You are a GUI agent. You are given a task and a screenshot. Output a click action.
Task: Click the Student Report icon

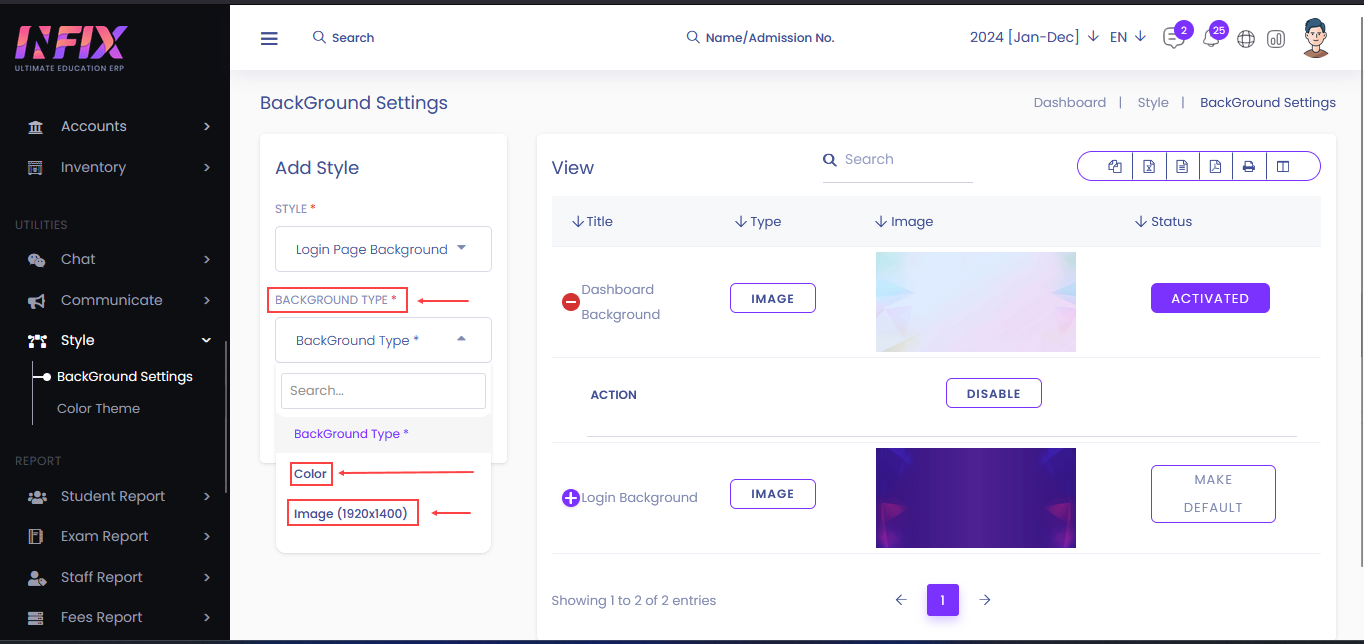click(37, 497)
